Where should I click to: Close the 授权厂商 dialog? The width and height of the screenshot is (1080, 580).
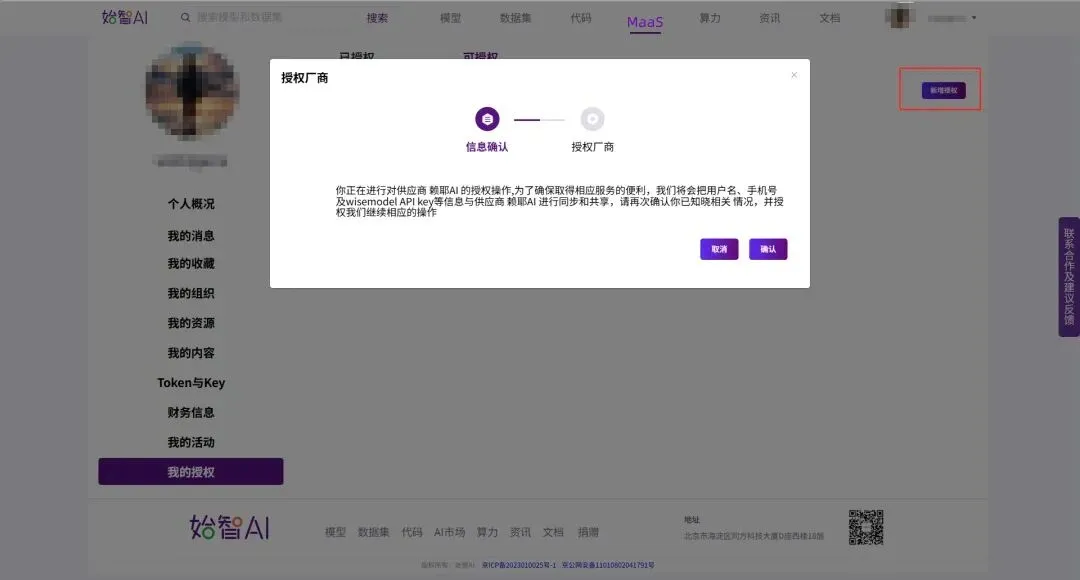coord(793,75)
